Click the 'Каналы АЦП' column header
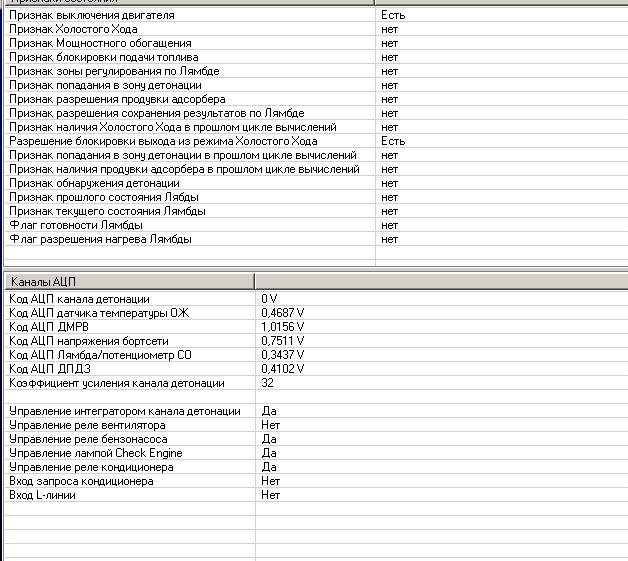This screenshot has width=628, height=561. pyautogui.click(x=128, y=281)
